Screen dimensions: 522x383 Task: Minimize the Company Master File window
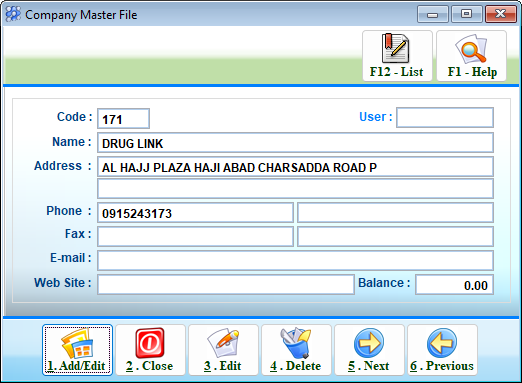(x=433, y=14)
